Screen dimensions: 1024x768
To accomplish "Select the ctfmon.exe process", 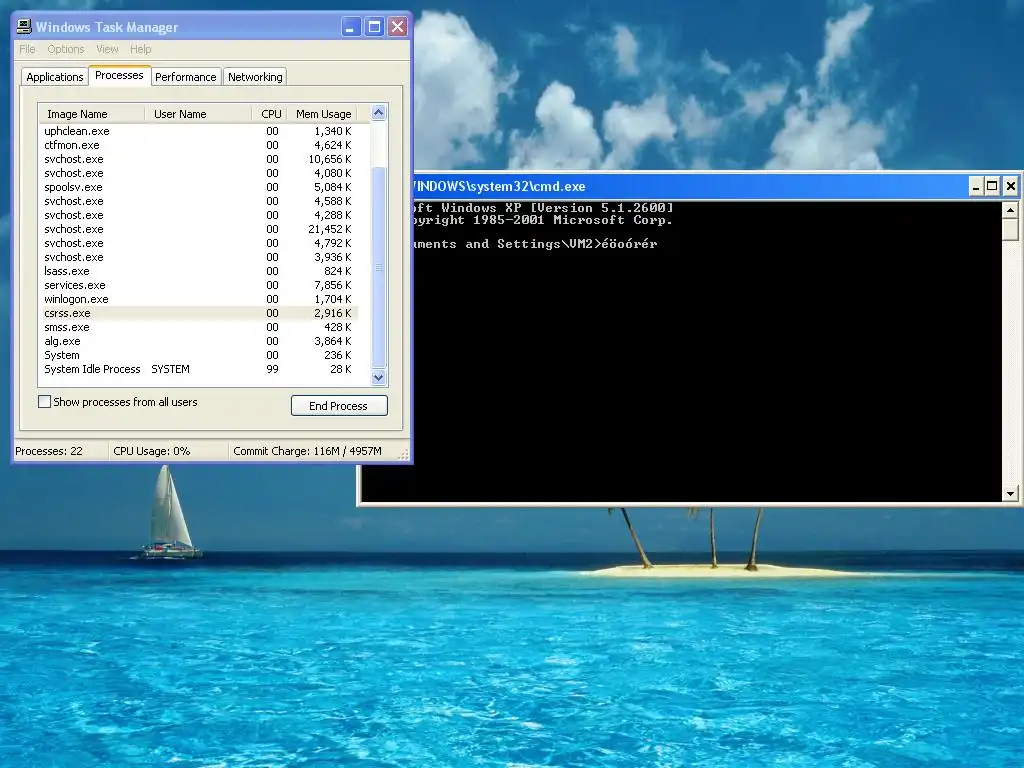I will [x=199, y=145].
